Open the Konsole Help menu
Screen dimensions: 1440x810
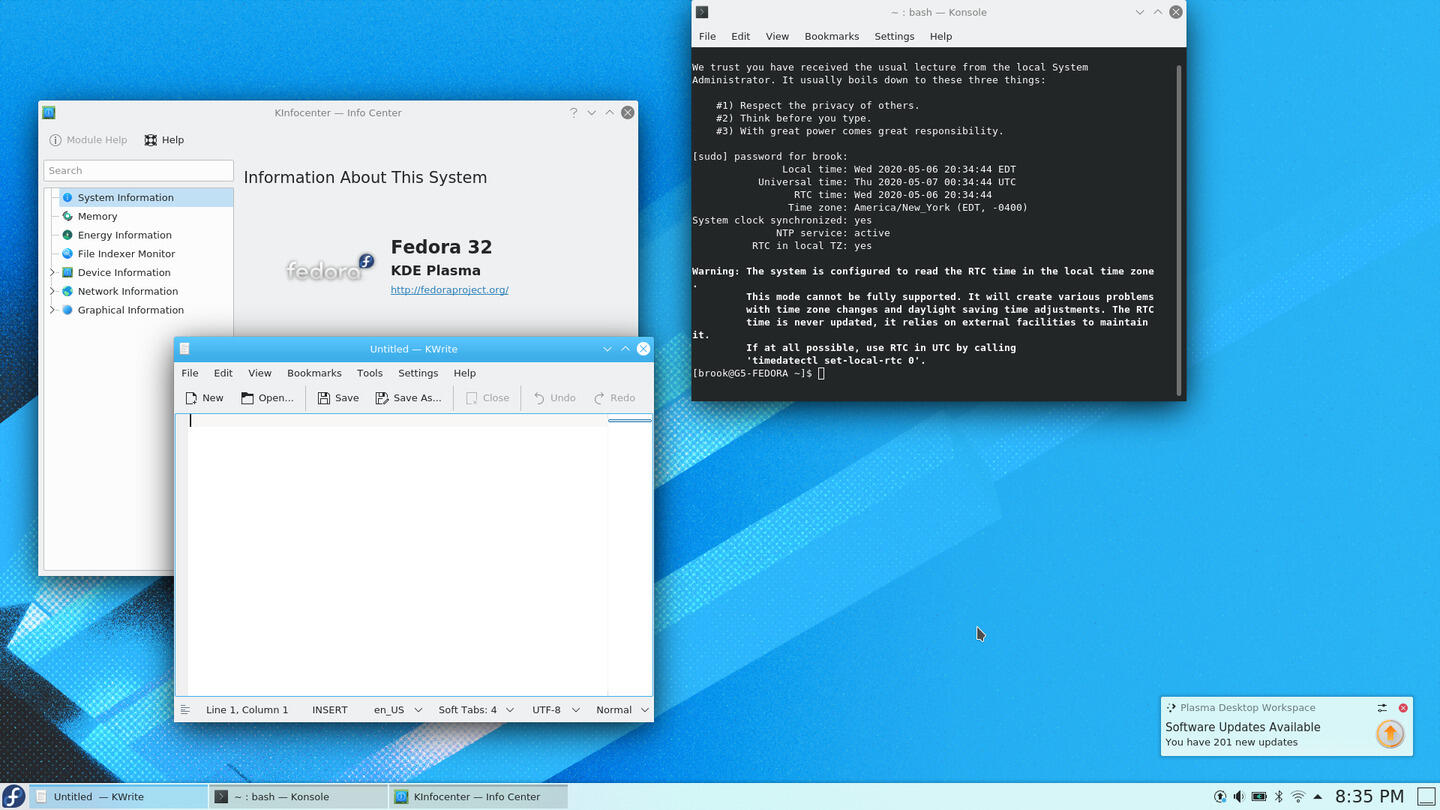tap(941, 36)
